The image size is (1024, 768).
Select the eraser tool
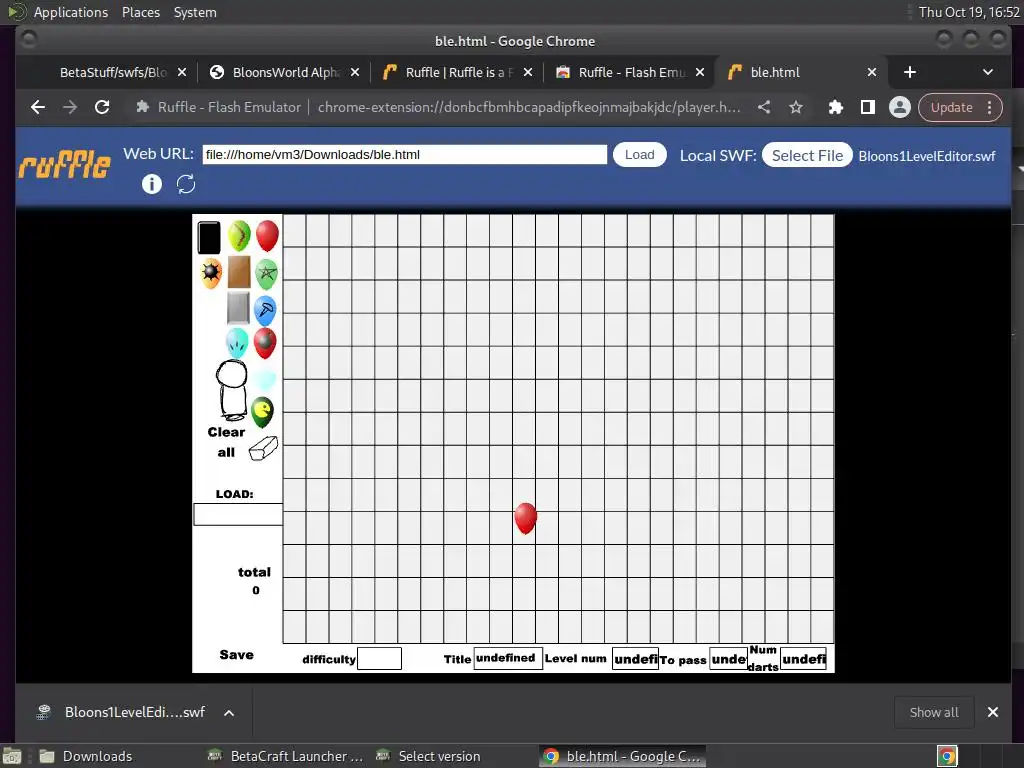click(x=263, y=449)
